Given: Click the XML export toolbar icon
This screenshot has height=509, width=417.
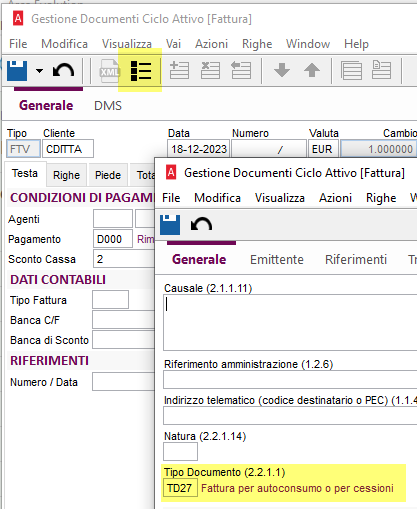Looking at the screenshot, I should pos(110,71).
